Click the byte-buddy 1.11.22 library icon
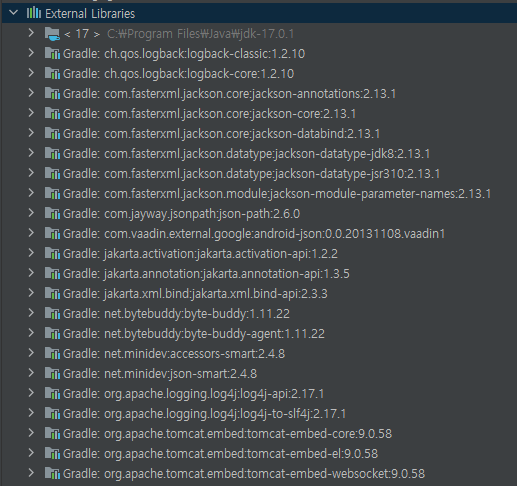The height and width of the screenshot is (486, 517). (52, 313)
